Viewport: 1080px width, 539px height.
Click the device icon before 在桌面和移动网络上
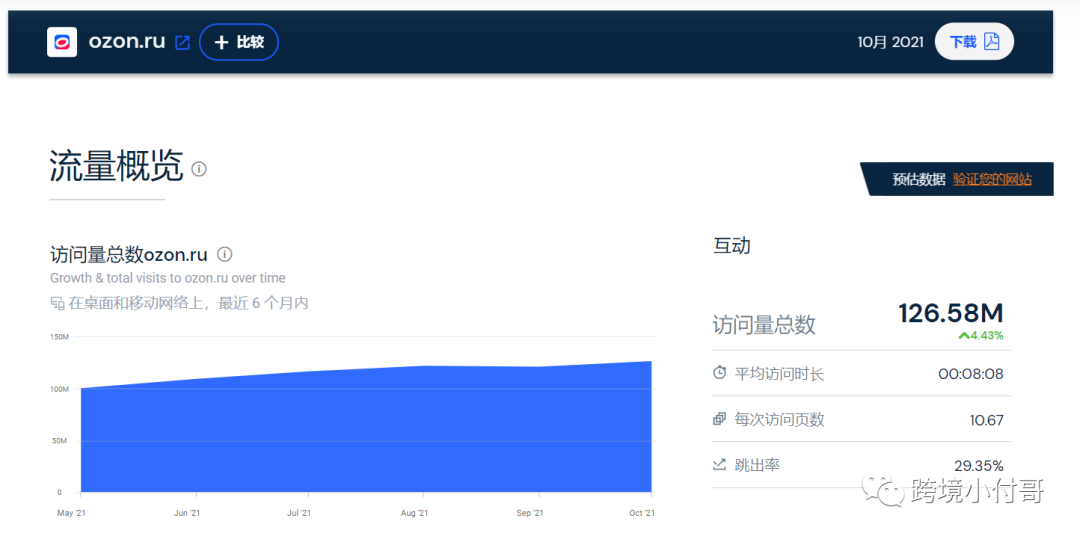pyautogui.click(x=56, y=303)
